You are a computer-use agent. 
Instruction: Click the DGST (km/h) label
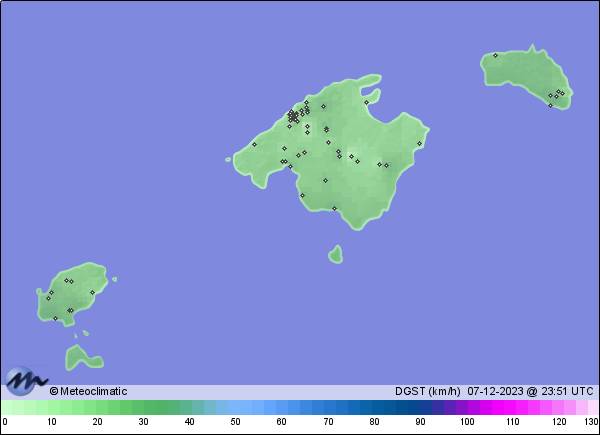point(428,391)
